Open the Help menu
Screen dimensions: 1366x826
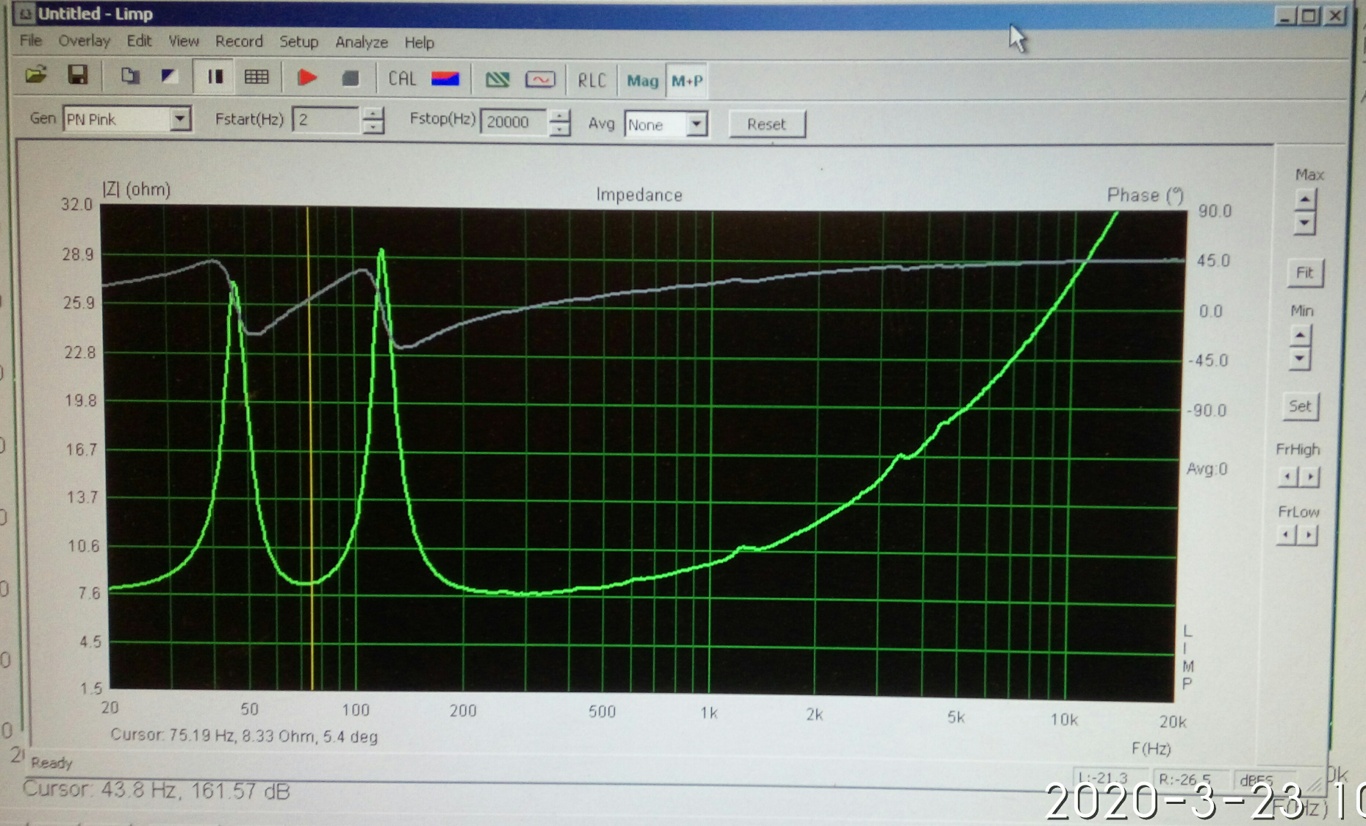tap(419, 42)
